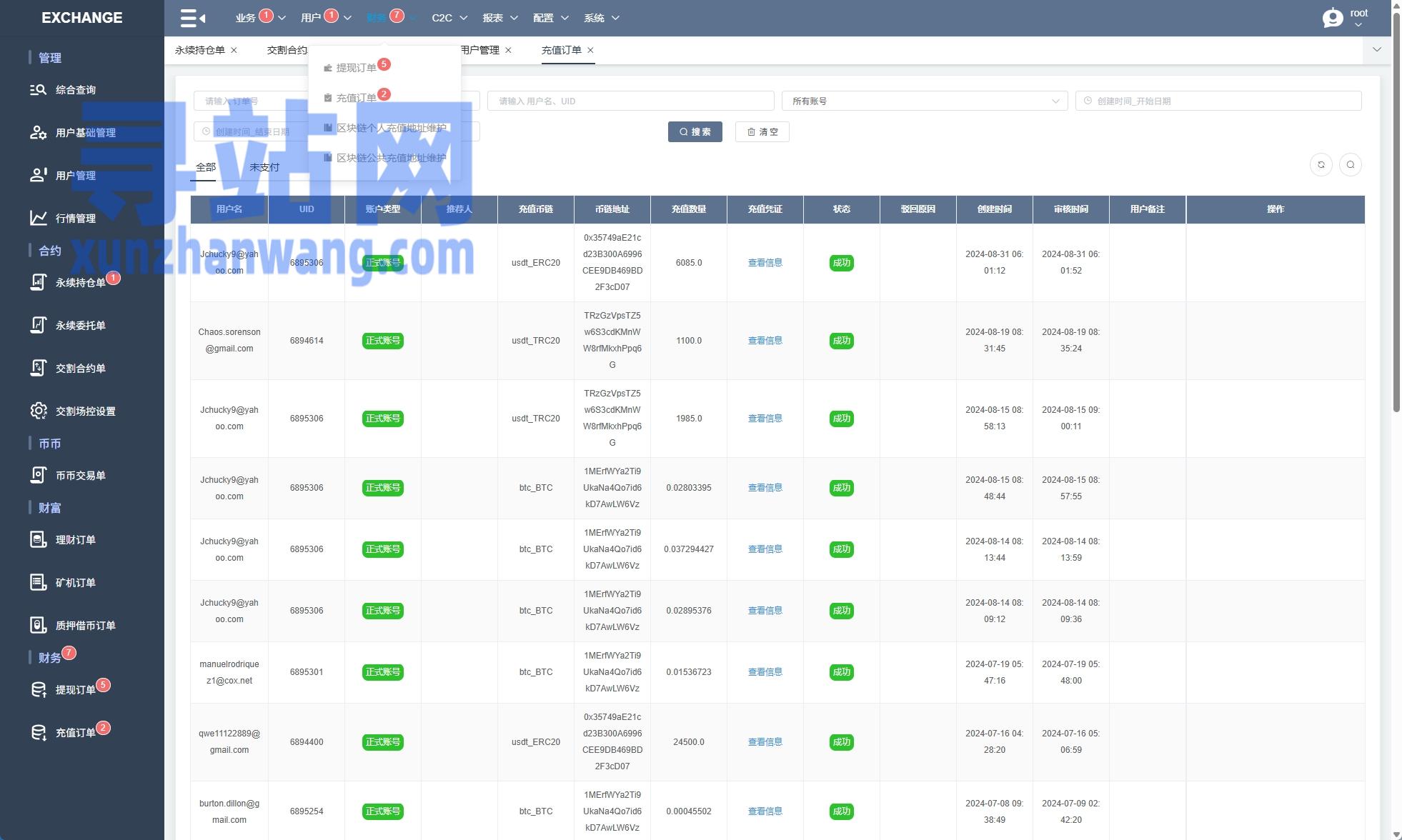Close the 用户管理 tab
Image resolution: width=1402 pixels, height=840 pixels.
508,50
